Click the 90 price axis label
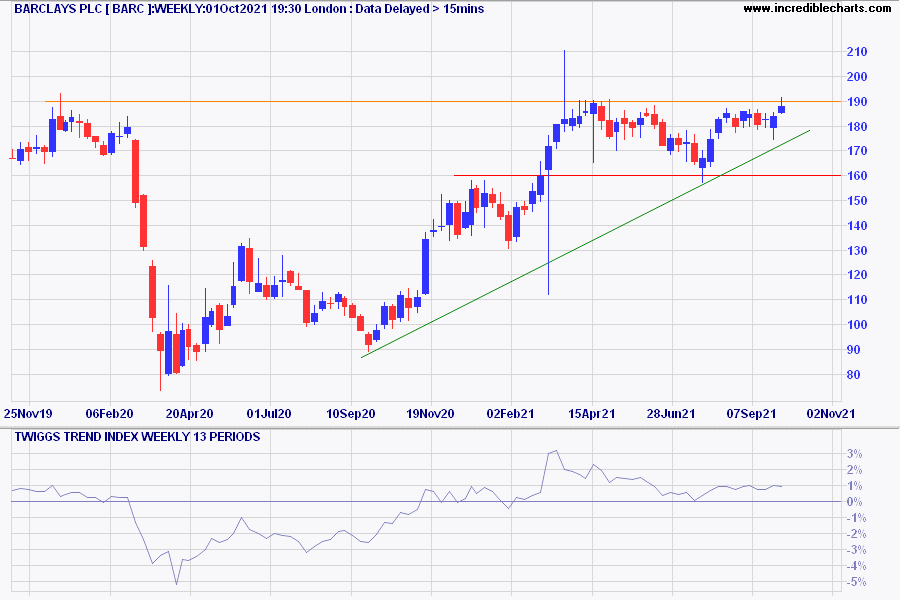Image resolution: width=900 pixels, height=600 pixels. point(854,349)
